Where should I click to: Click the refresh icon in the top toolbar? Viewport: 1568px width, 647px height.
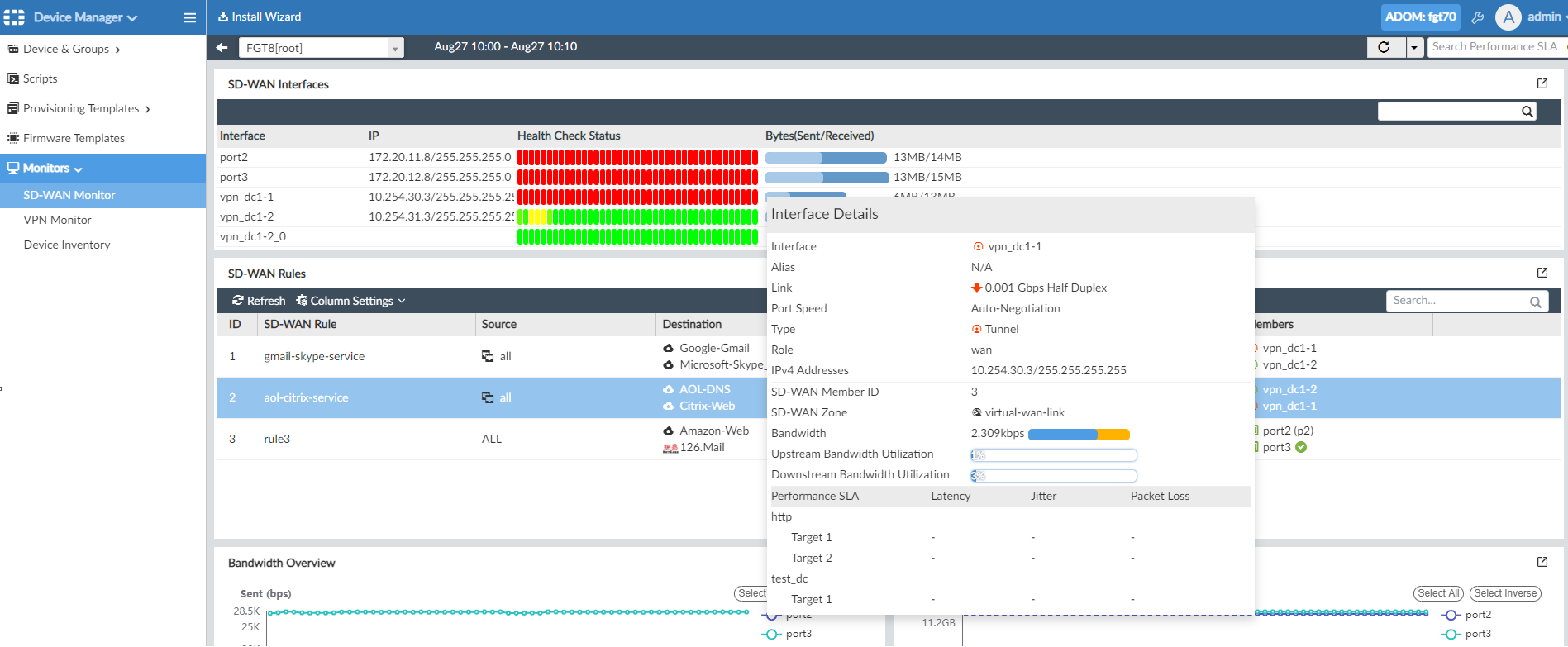[x=1384, y=47]
